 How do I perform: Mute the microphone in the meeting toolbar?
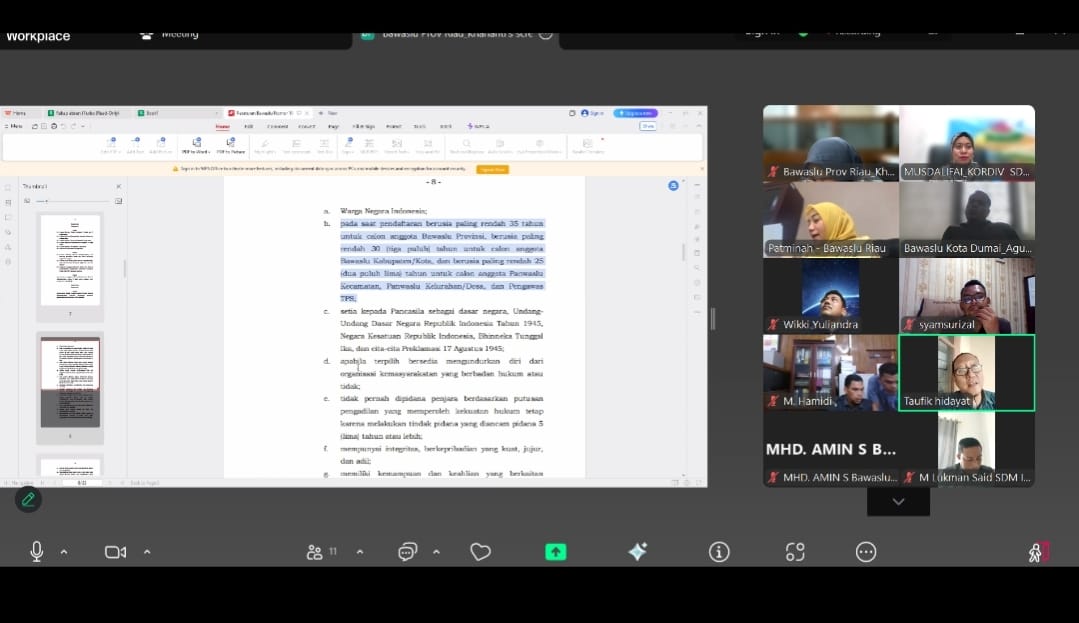click(x=37, y=552)
